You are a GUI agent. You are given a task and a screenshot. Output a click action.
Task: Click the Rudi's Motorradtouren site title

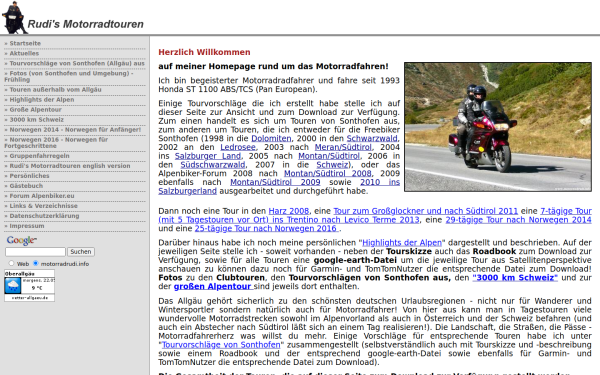coord(85,24)
